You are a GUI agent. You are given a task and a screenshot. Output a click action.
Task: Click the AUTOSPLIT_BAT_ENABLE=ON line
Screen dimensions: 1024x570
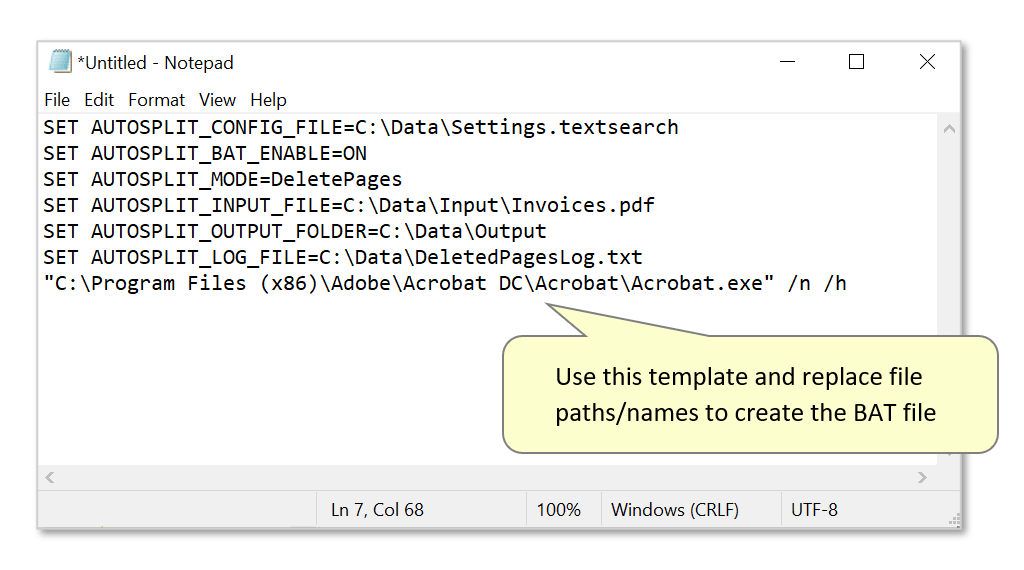tap(204, 153)
